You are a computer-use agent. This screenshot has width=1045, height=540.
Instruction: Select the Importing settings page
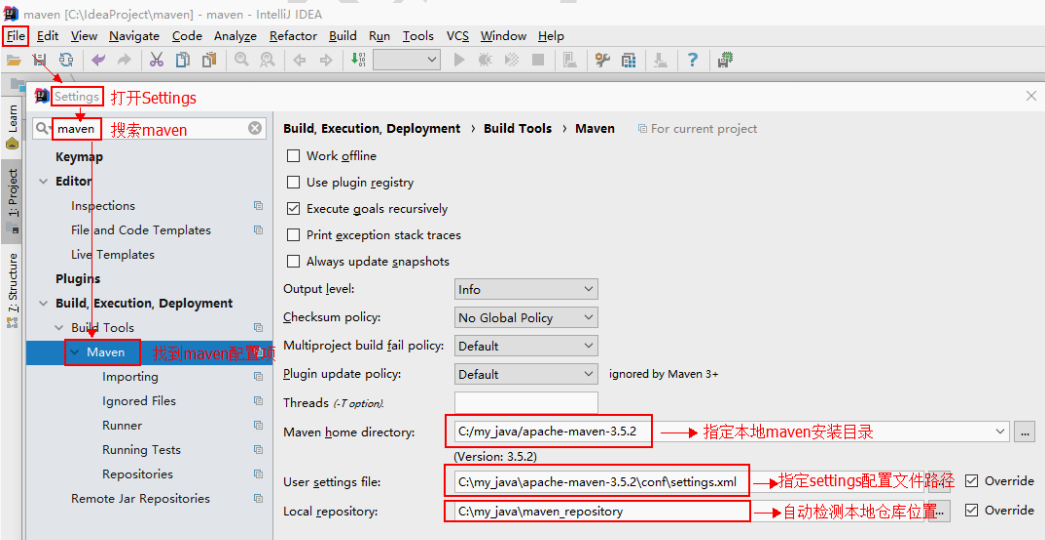click(x=130, y=377)
